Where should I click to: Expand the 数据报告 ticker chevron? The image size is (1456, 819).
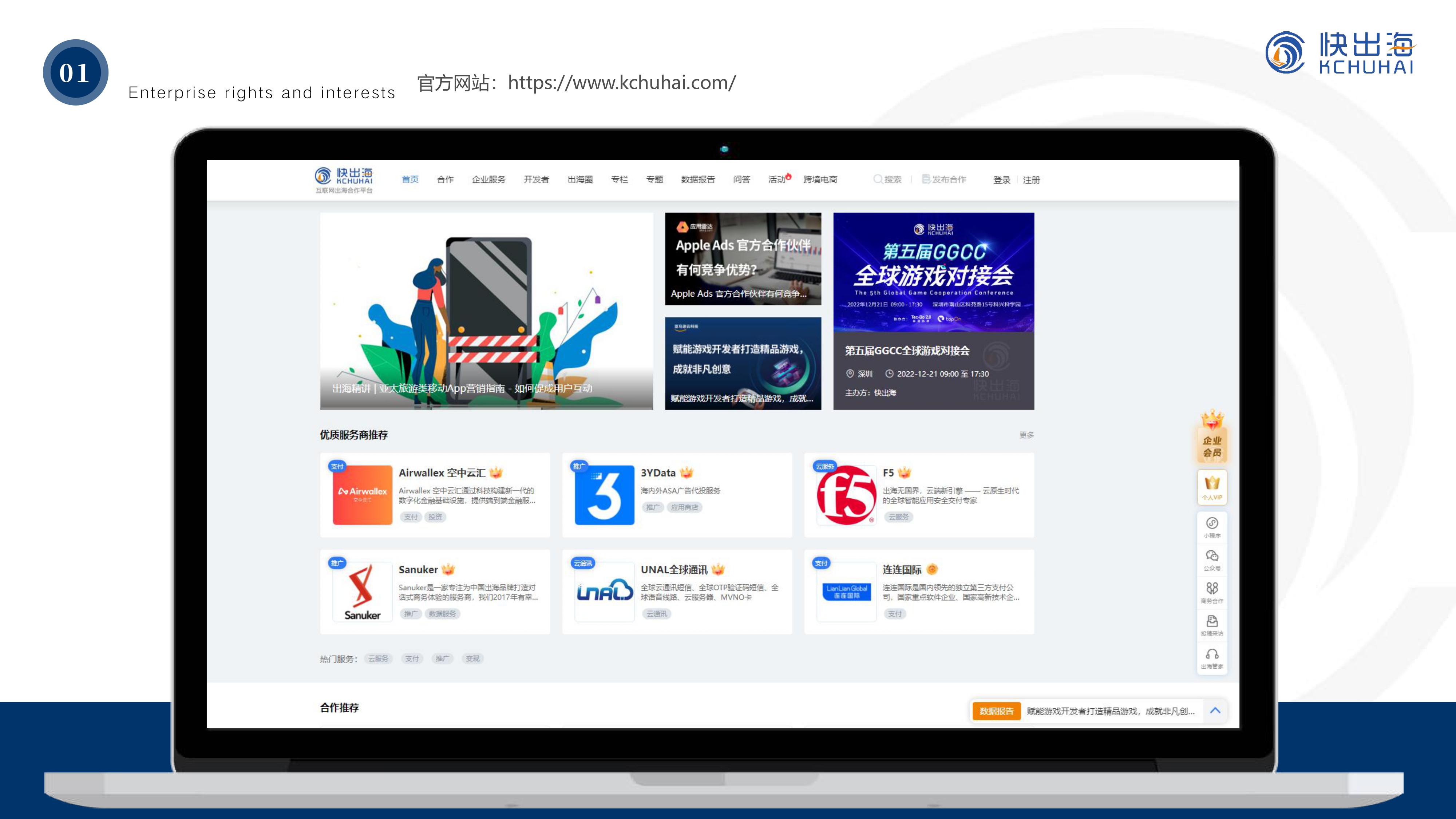(x=1215, y=711)
